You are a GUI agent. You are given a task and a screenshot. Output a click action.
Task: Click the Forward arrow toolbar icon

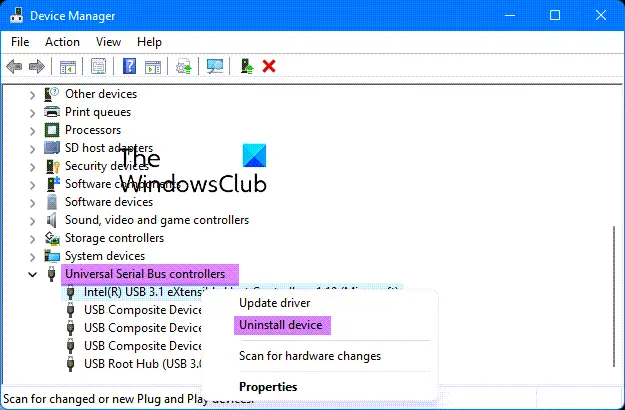[x=37, y=67]
